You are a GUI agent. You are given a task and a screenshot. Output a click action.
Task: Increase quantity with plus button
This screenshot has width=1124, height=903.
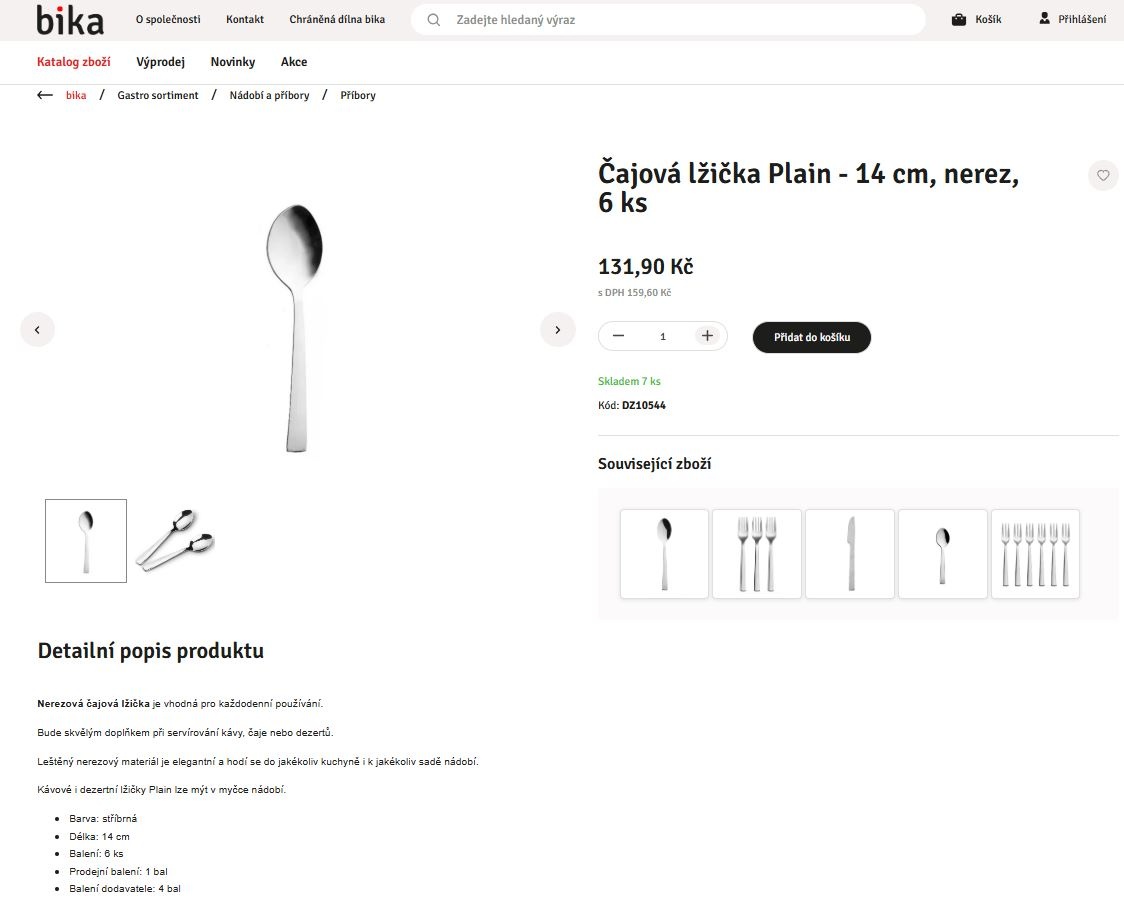coord(707,336)
